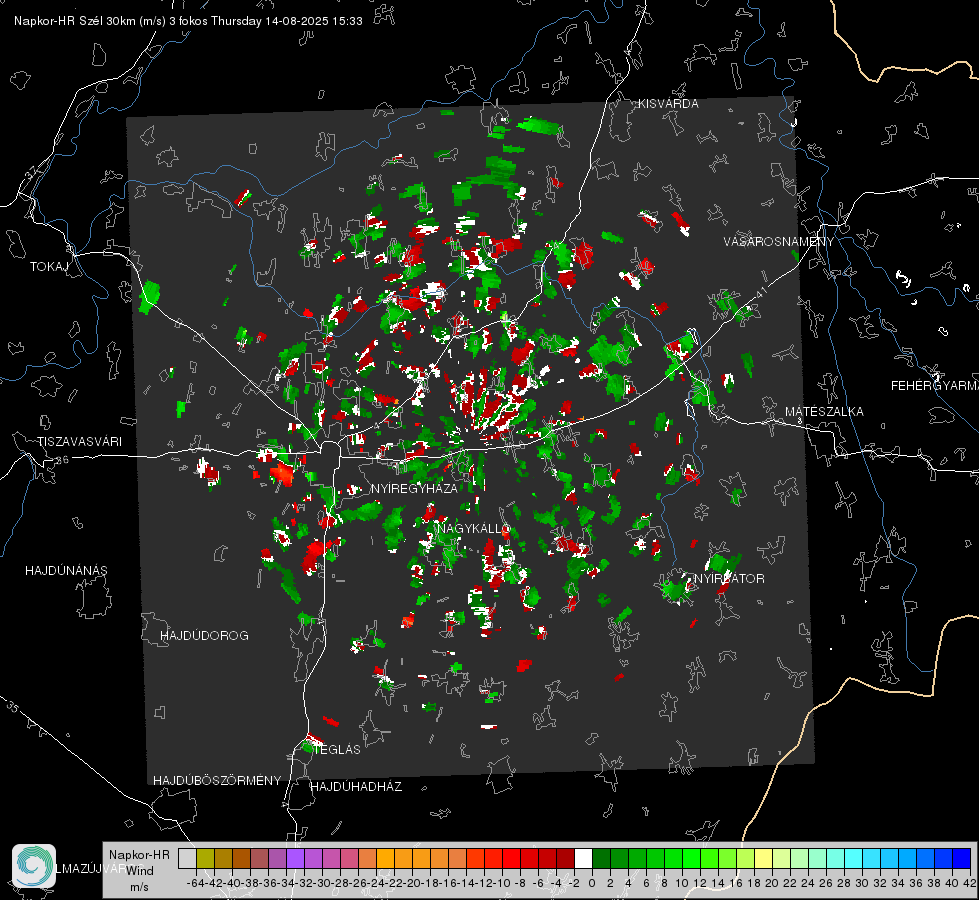Select the NYÍREGYHÁZA city label
This screenshot has width=979, height=900.
(414, 488)
